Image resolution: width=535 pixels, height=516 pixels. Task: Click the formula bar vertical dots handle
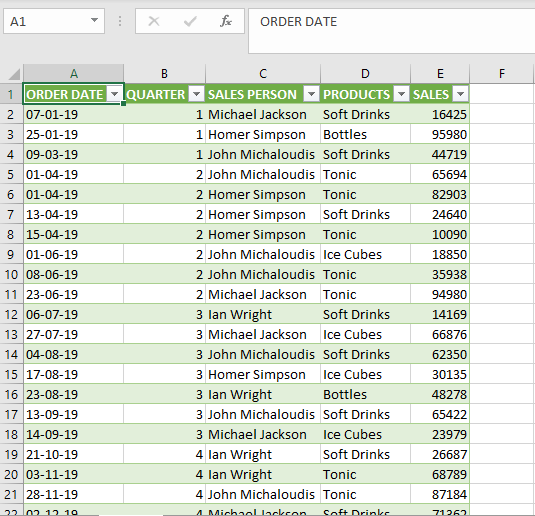[x=120, y=22]
